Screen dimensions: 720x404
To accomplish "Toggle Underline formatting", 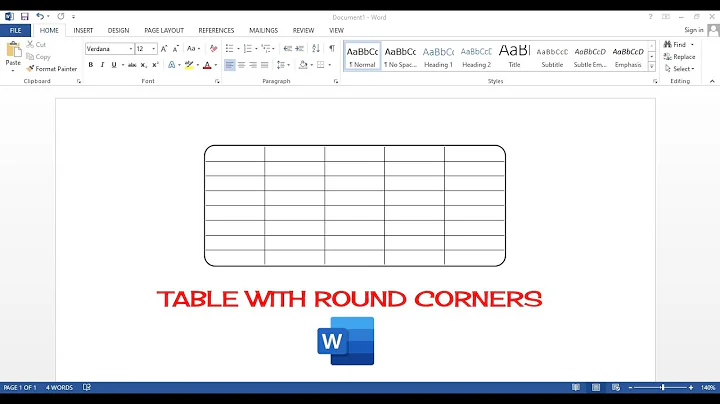I will [114, 65].
